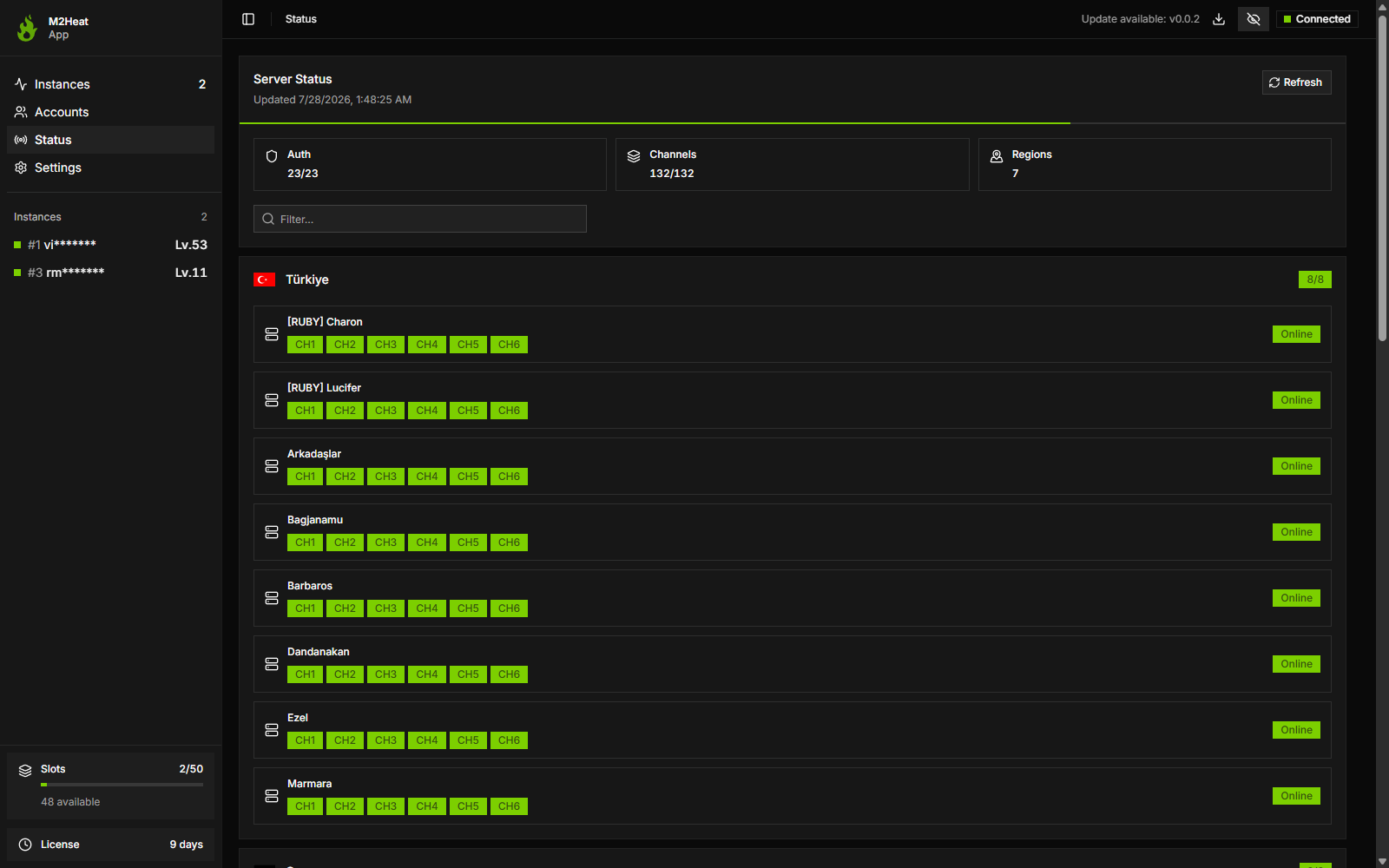Click the vertical scrollbar thumb

(x=1382, y=178)
